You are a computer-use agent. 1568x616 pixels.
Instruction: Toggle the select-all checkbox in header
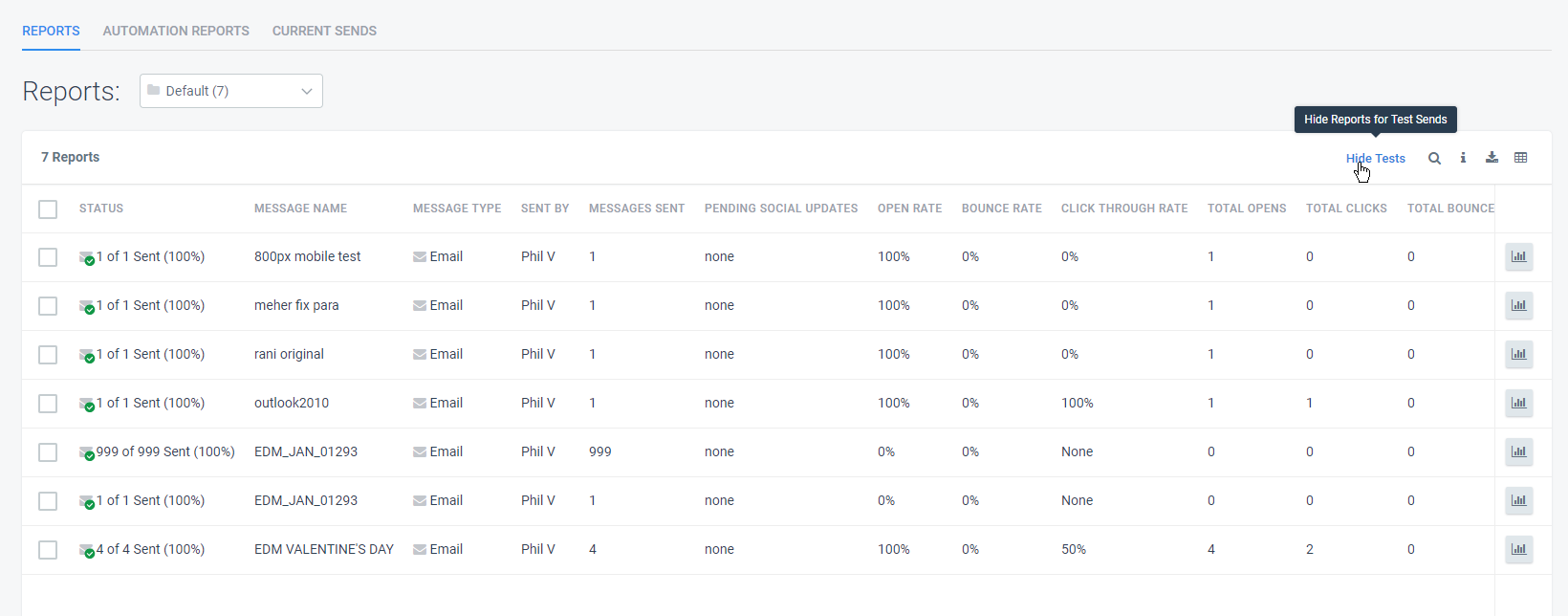pos(48,209)
